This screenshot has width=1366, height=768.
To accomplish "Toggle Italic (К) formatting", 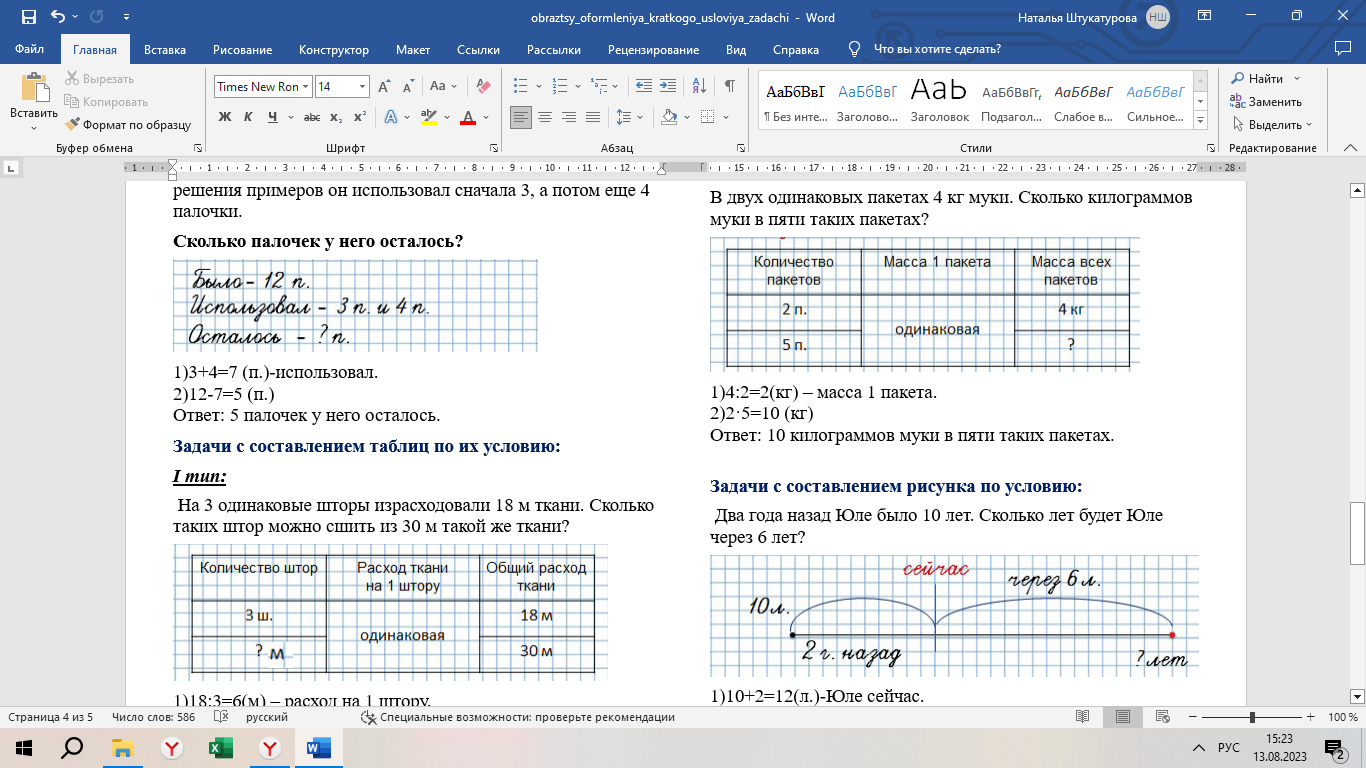I will pos(249,117).
